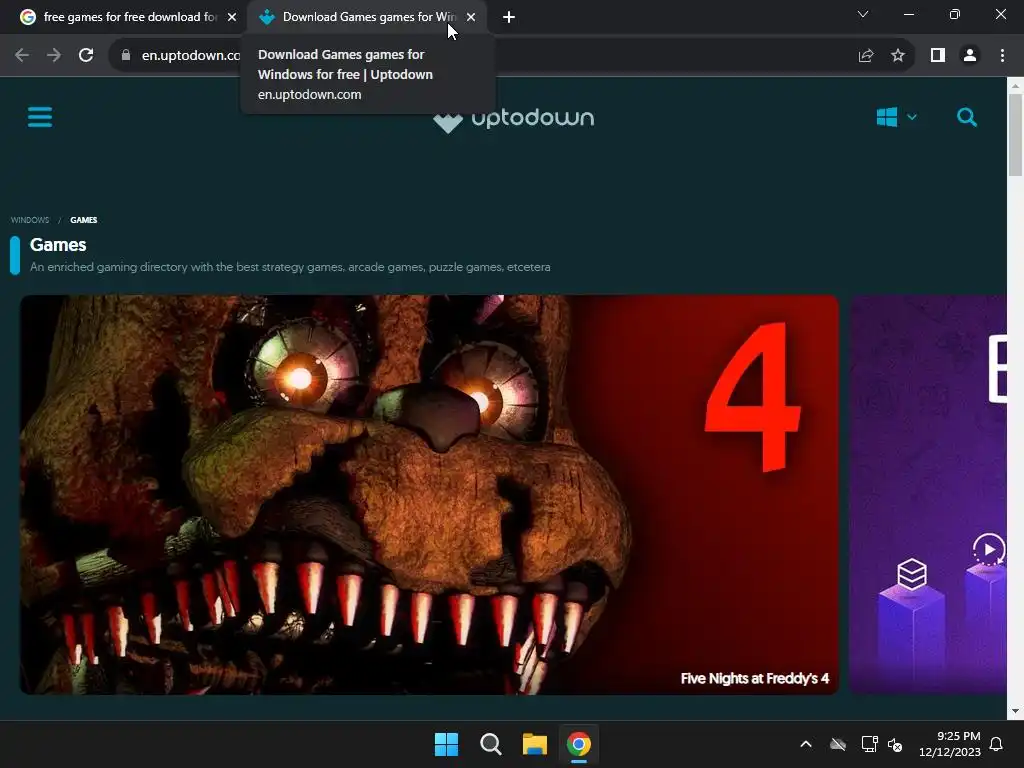Open Five Nights at Freddy's 4 banner
Viewport: 1024px width, 768px height.
[x=429, y=494]
